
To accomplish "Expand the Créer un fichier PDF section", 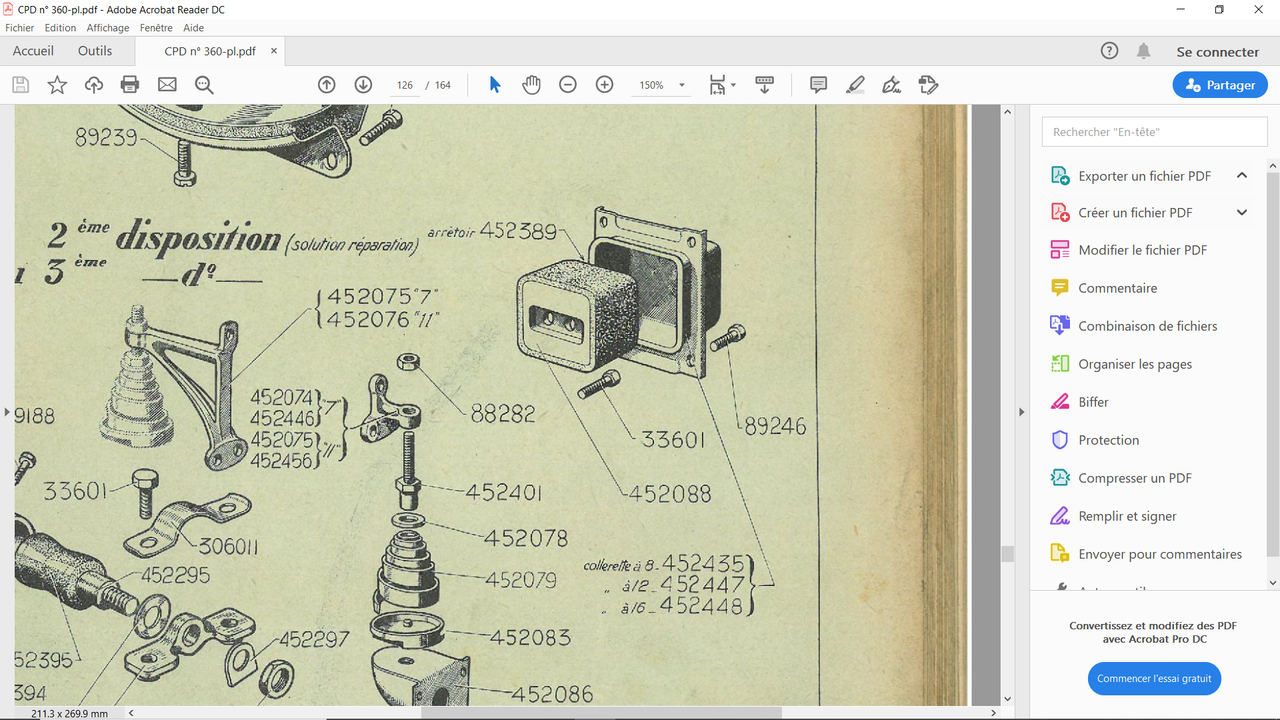I will [1242, 213].
